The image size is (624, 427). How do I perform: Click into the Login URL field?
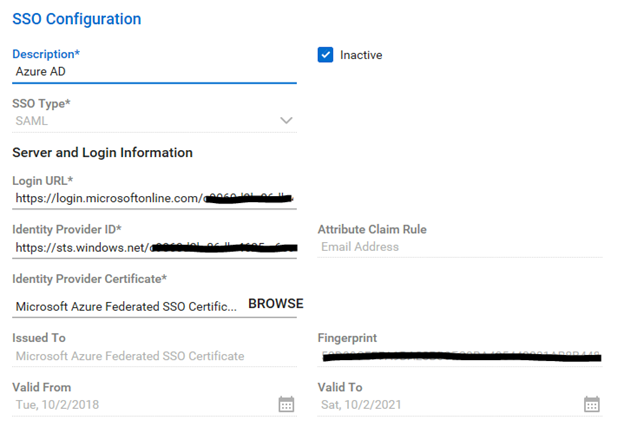pos(154,198)
